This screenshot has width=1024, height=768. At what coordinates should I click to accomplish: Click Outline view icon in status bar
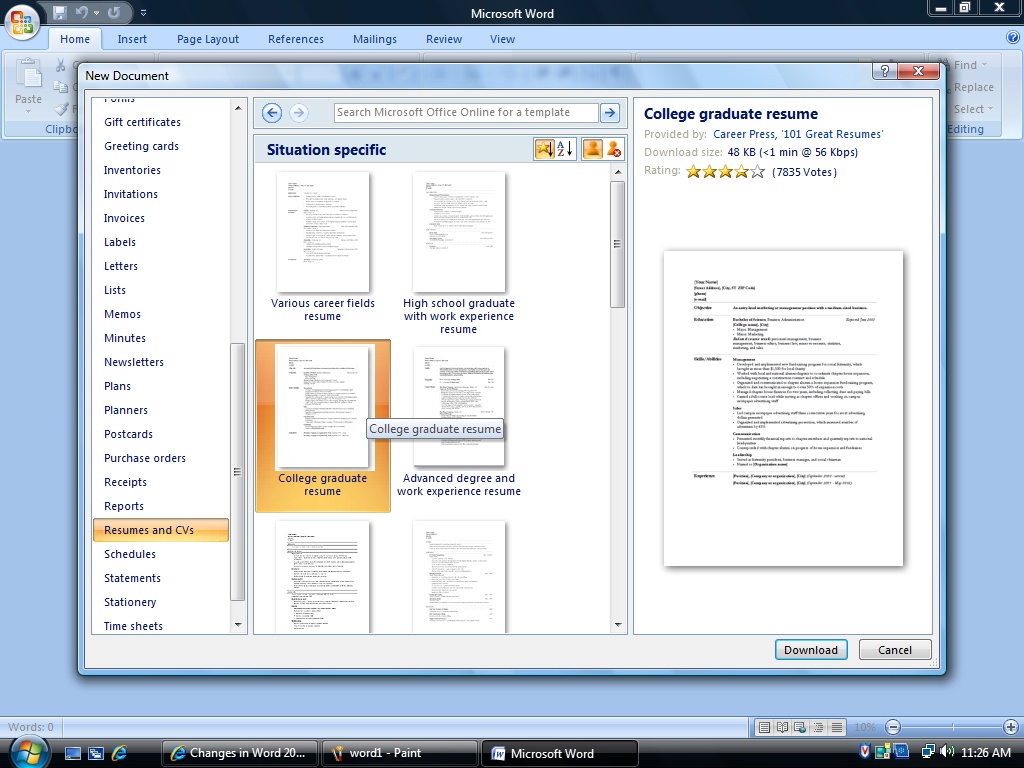[x=818, y=727]
